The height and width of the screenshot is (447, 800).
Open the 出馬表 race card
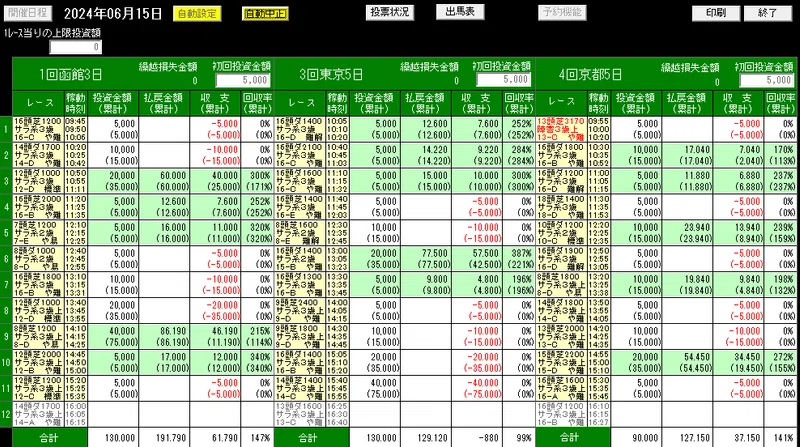pos(460,12)
